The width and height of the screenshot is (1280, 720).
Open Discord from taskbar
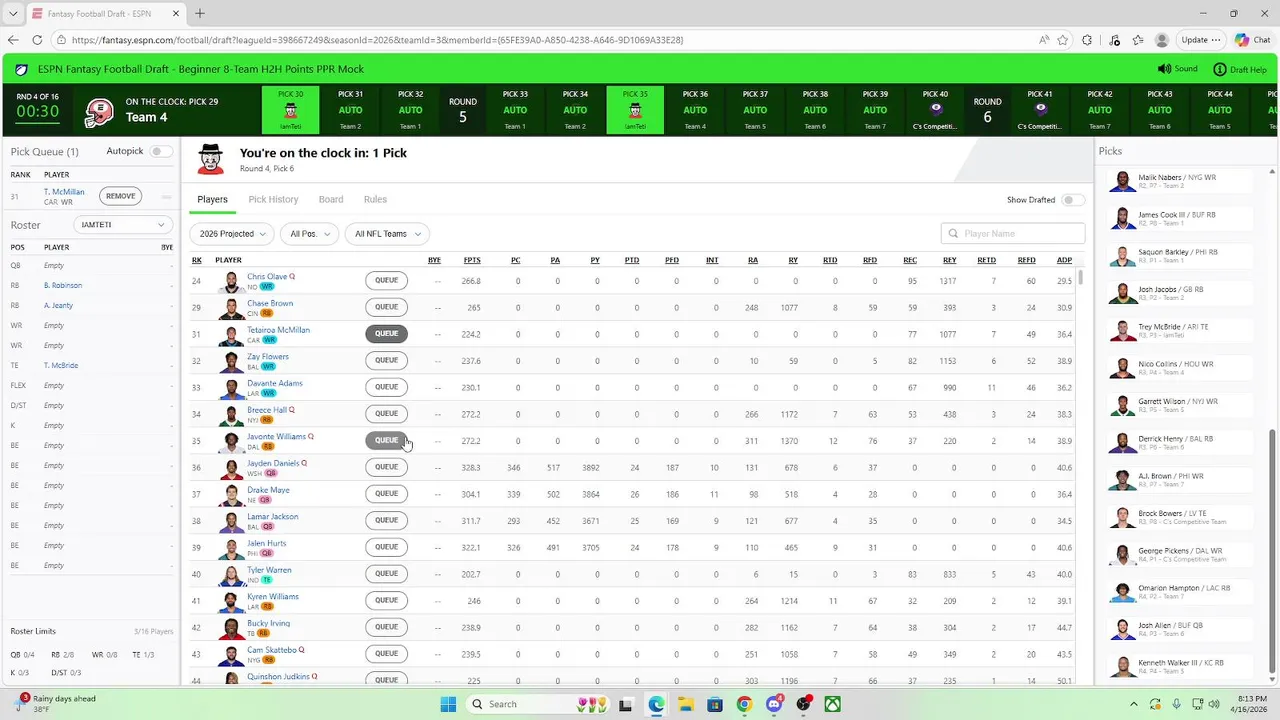coord(773,704)
